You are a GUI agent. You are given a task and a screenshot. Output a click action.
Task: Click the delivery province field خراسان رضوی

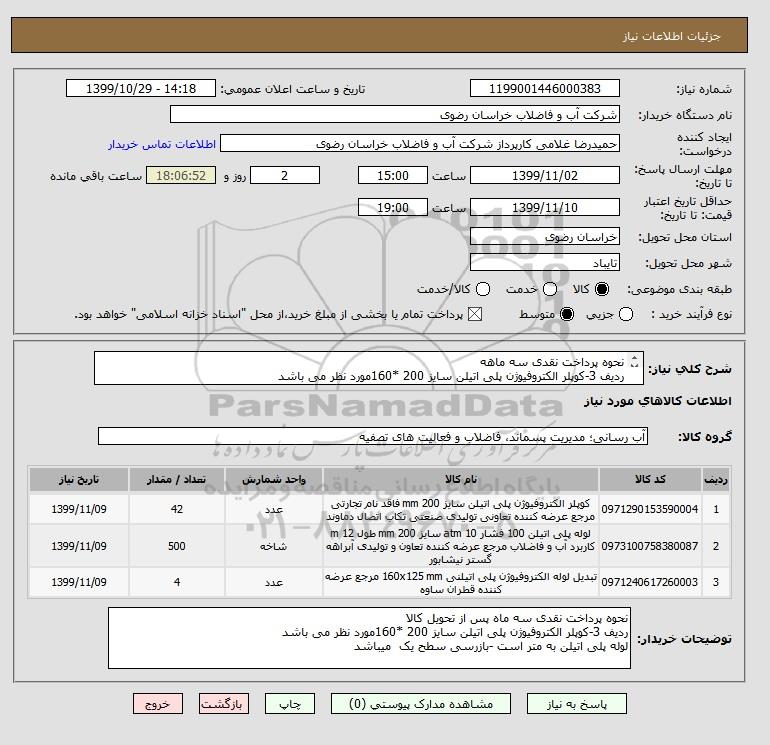[x=545, y=237]
